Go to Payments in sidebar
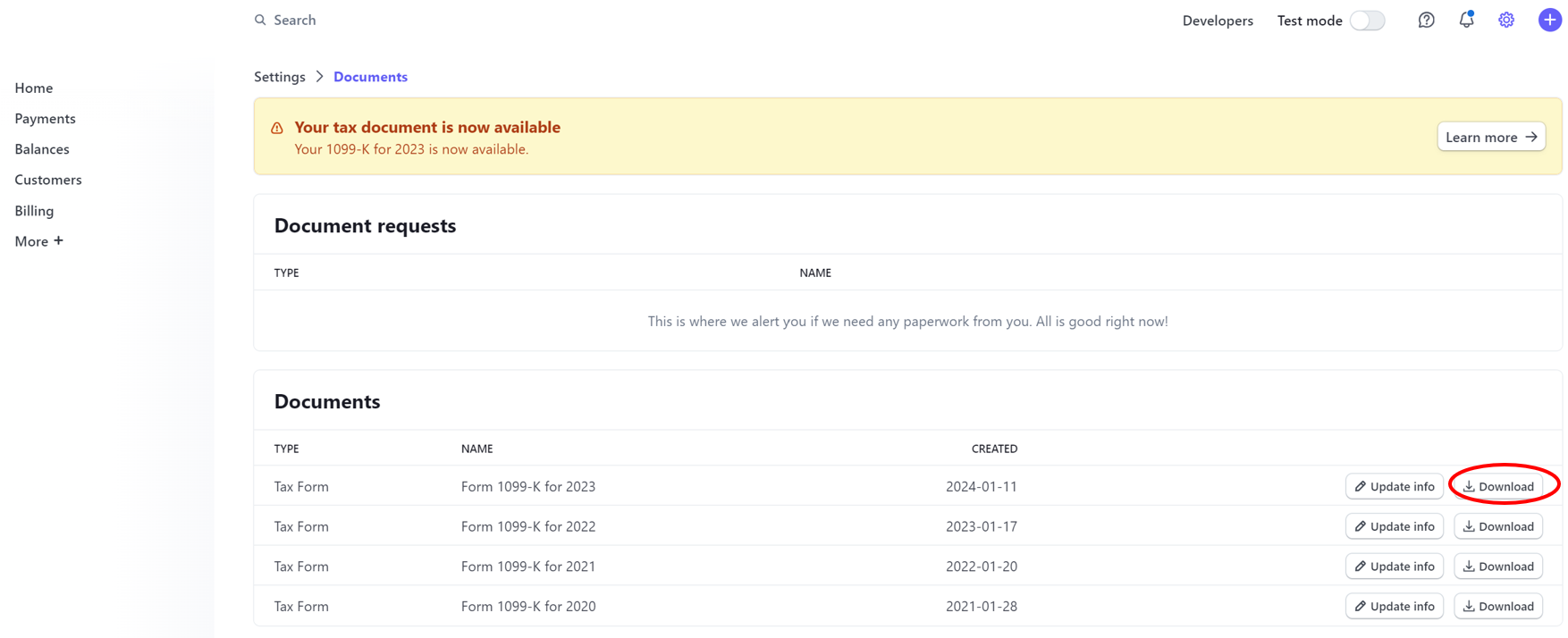This screenshot has width=1568, height=638. click(x=45, y=119)
